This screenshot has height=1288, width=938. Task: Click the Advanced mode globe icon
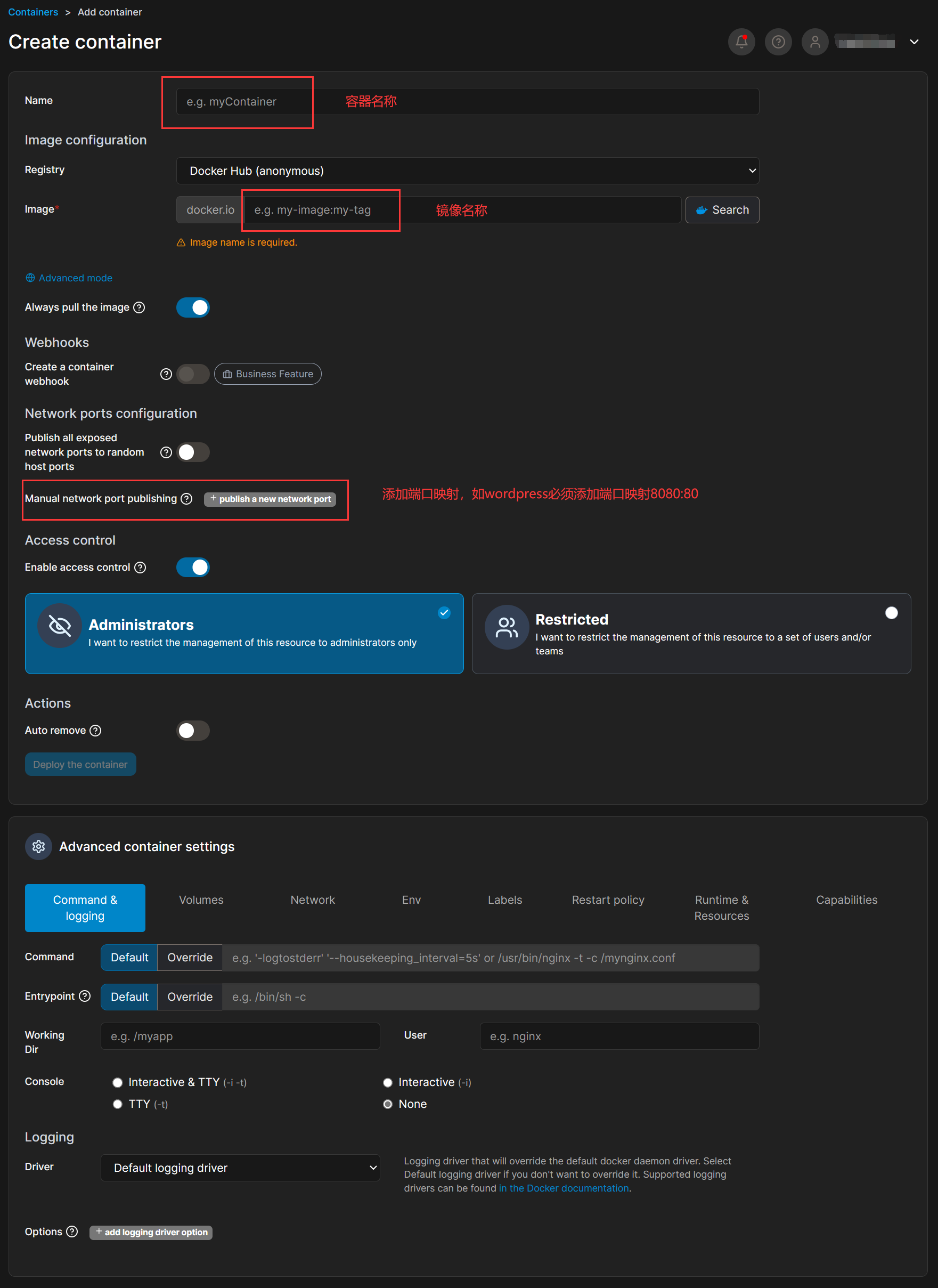coord(30,278)
